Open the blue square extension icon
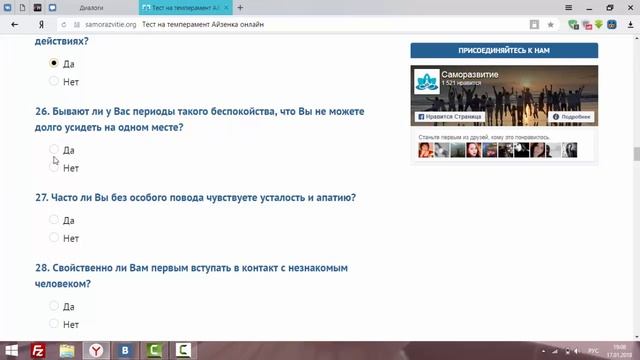The width and height of the screenshot is (640, 360). click(x=612, y=24)
